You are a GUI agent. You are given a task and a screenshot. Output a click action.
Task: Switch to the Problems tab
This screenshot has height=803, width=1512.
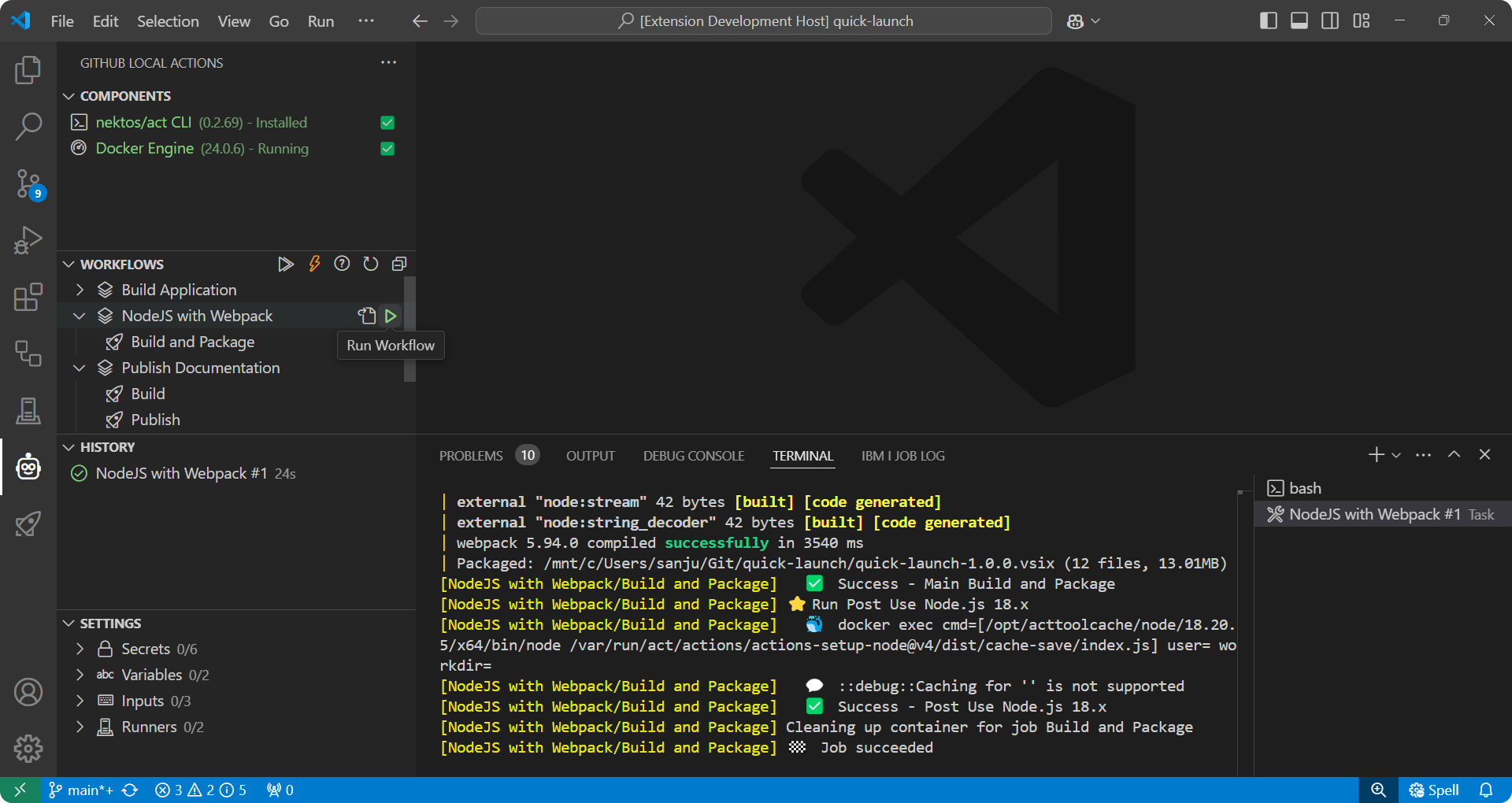pyautogui.click(x=470, y=455)
